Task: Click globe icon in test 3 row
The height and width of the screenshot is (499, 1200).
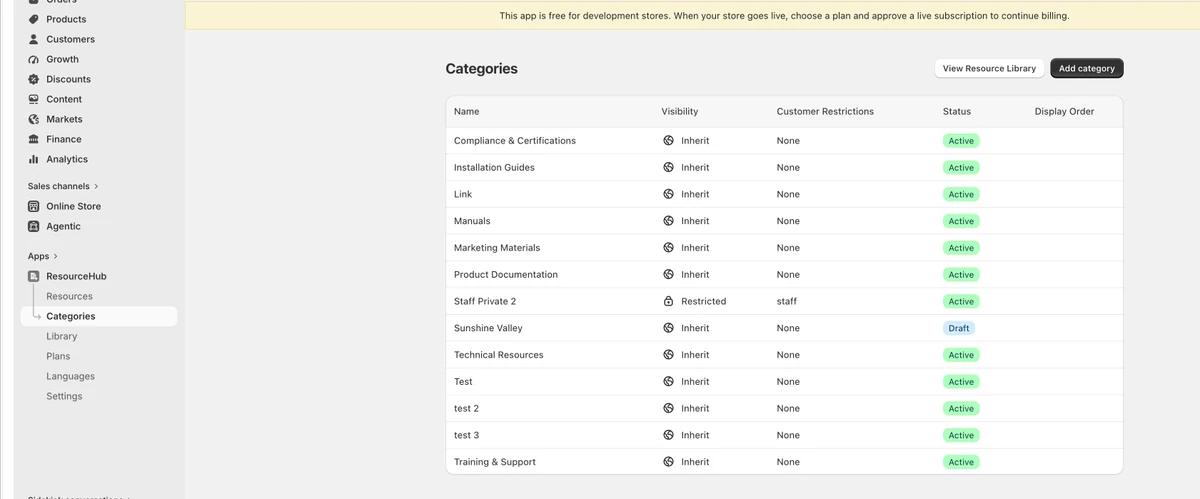Action: [x=668, y=435]
